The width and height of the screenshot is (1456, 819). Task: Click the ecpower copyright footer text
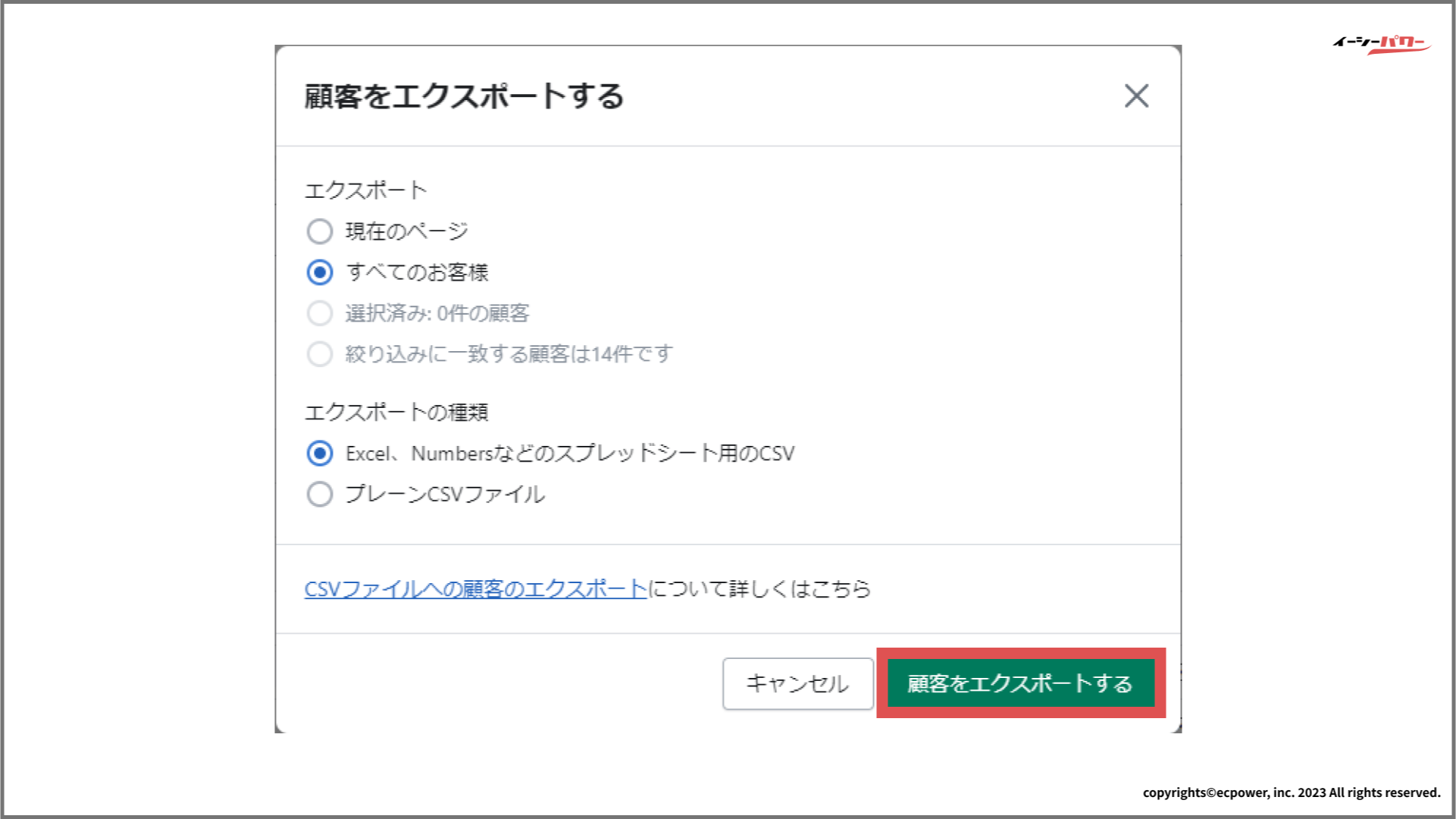1292,792
